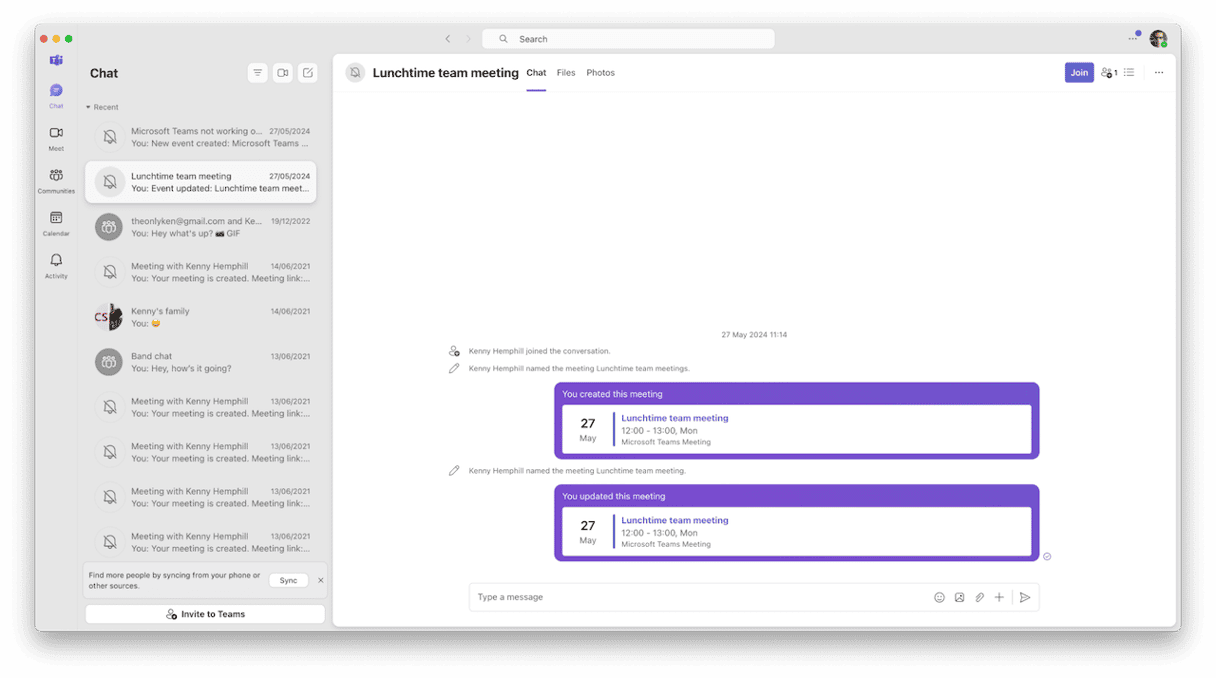
Task: Insert an image into message
Action: [959, 597]
